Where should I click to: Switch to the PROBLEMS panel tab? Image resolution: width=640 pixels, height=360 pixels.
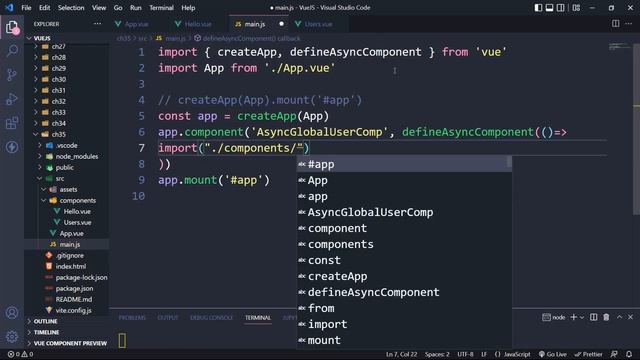pyautogui.click(x=132, y=318)
